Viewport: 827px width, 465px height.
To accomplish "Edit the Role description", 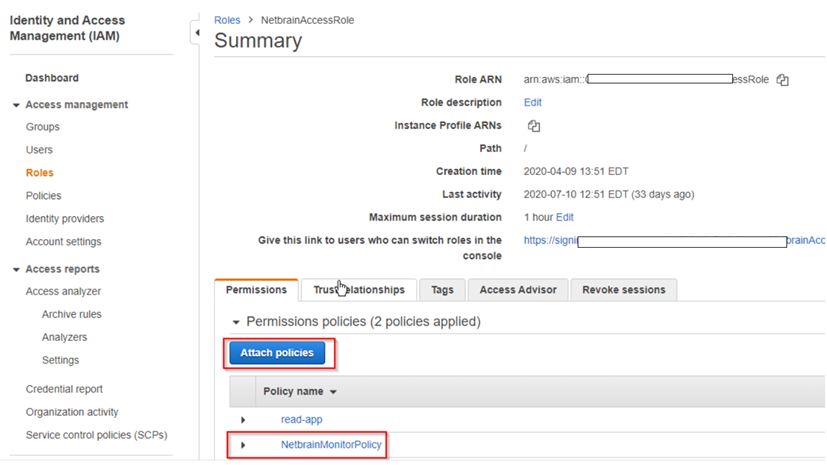I will [533, 103].
